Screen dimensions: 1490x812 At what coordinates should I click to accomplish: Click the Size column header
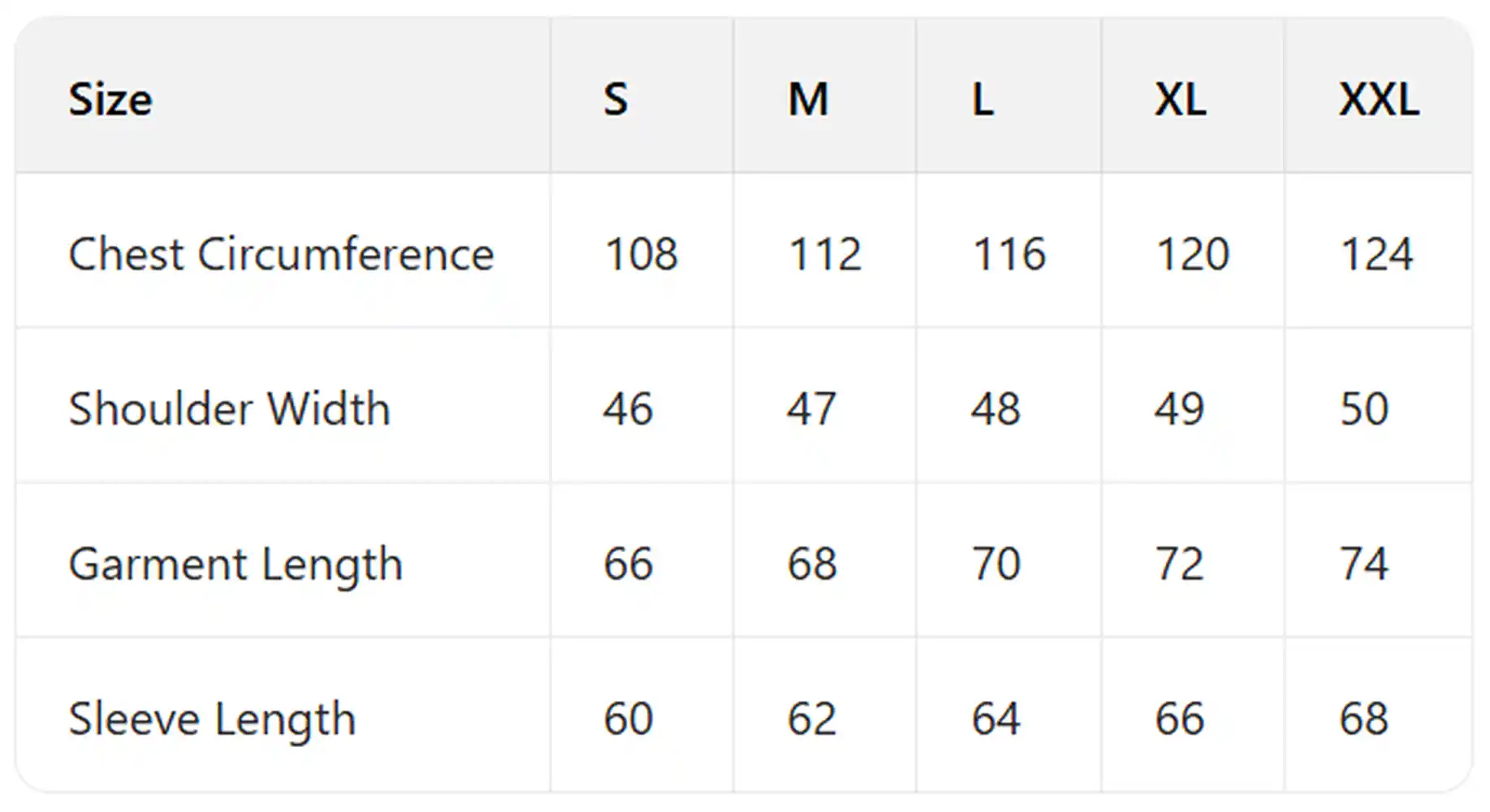[110, 100]
